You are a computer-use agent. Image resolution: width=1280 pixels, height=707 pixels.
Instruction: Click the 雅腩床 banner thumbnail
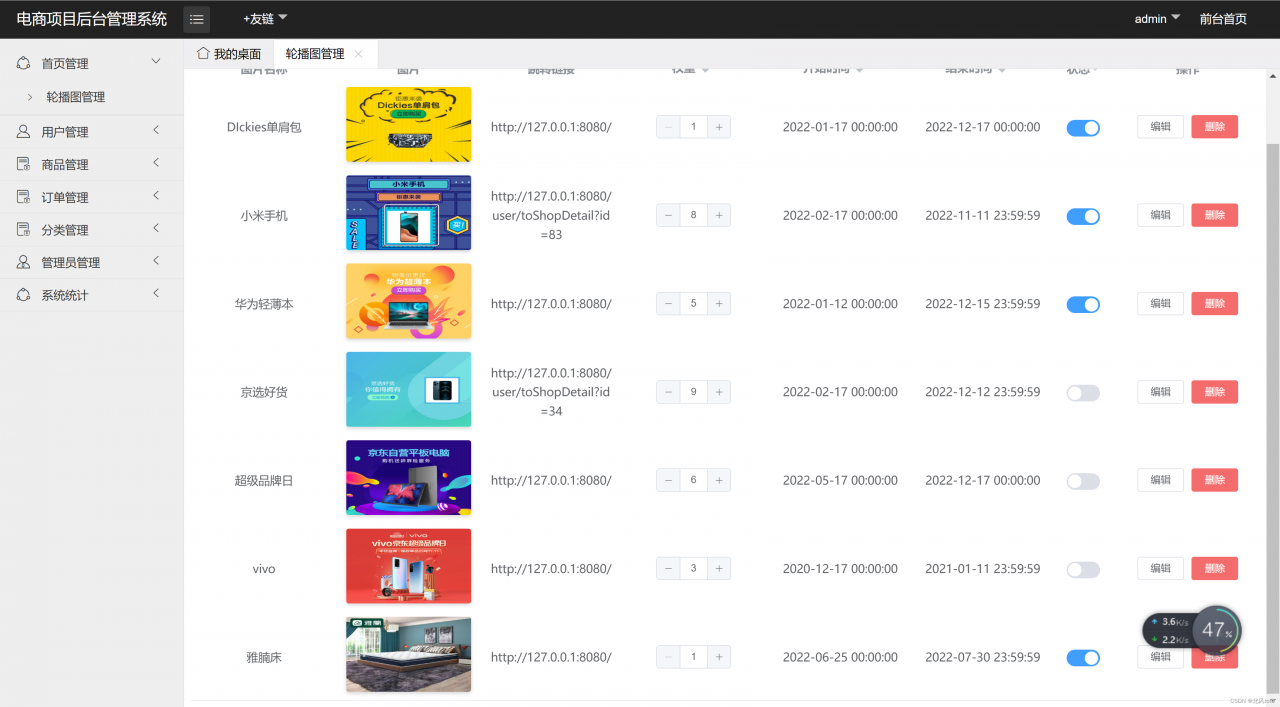tap(408, 654)
